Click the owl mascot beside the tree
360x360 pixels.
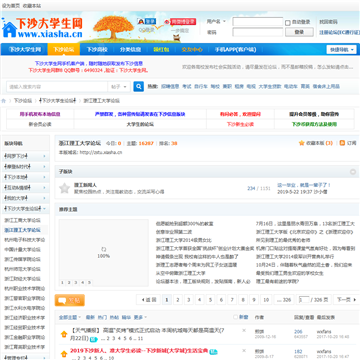click(177, 38)
